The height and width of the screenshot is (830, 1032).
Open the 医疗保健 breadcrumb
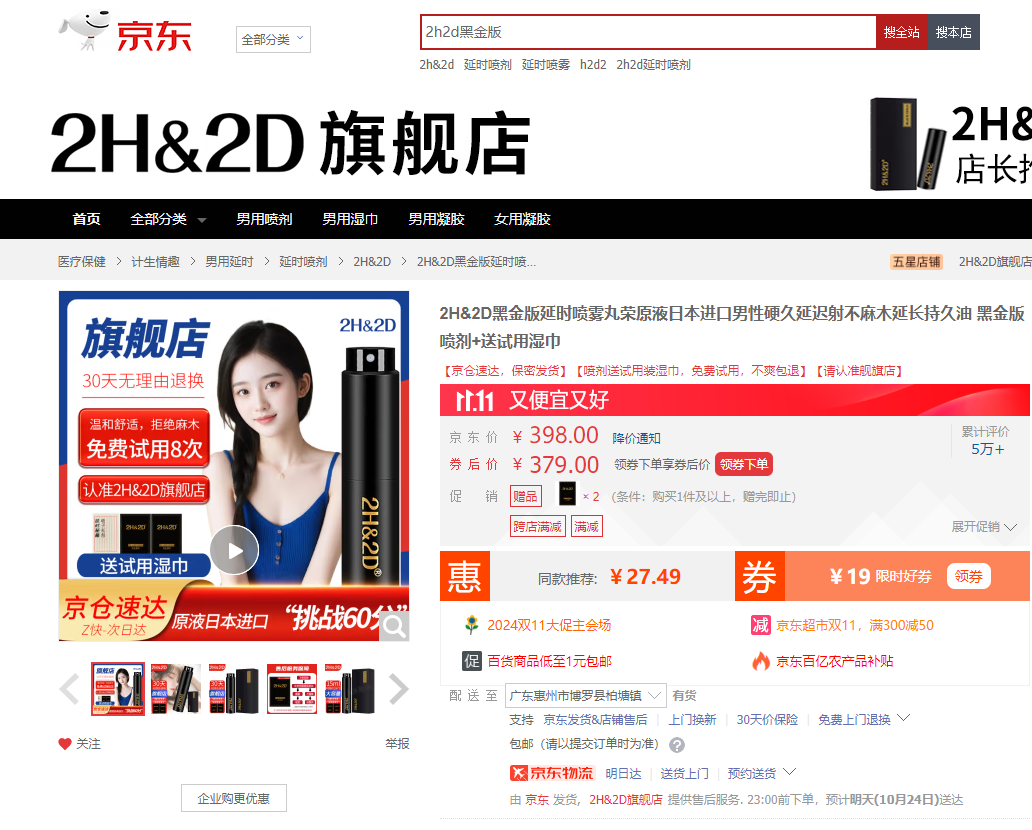pos(82,262)
